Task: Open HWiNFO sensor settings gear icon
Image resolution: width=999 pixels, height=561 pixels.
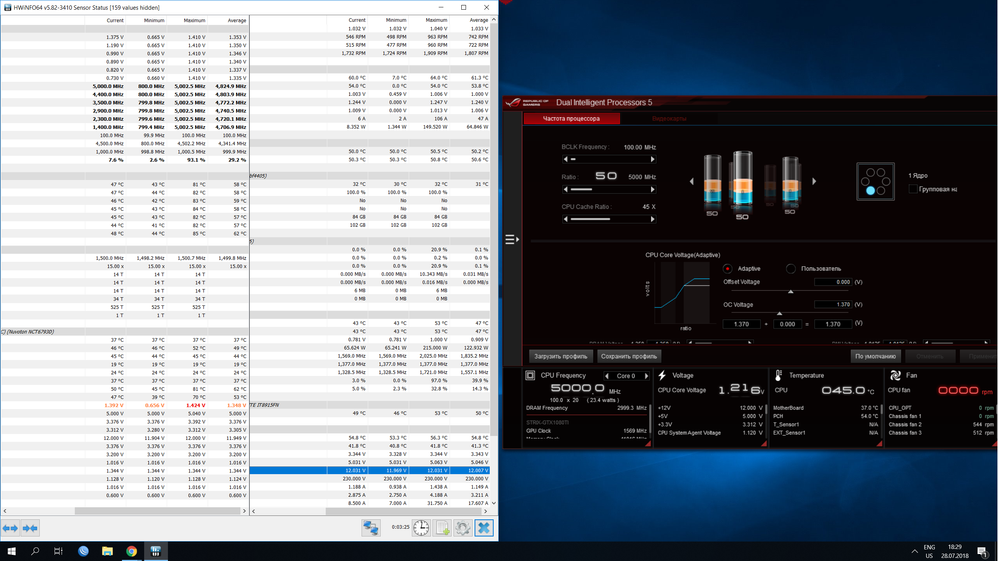Action: (x=463, y=528)
